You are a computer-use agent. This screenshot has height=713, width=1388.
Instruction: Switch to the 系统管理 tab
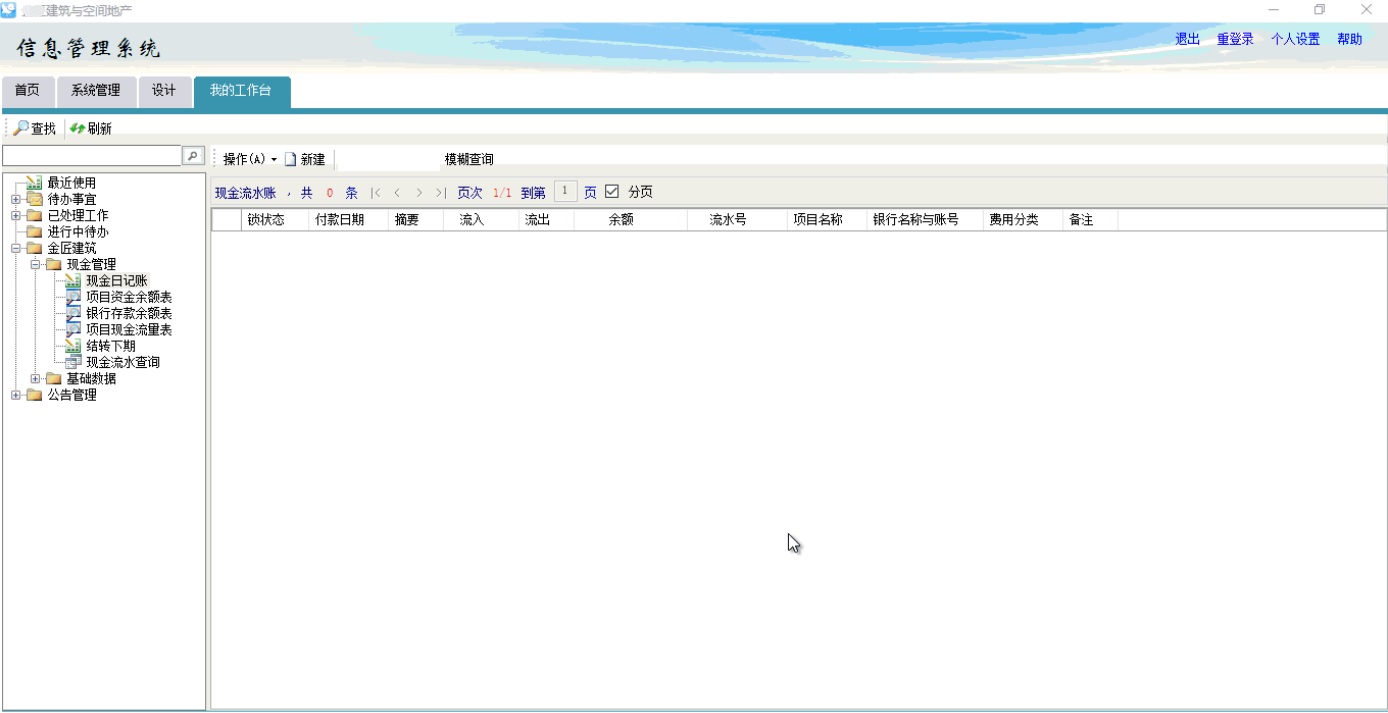[x=96, y=91]
